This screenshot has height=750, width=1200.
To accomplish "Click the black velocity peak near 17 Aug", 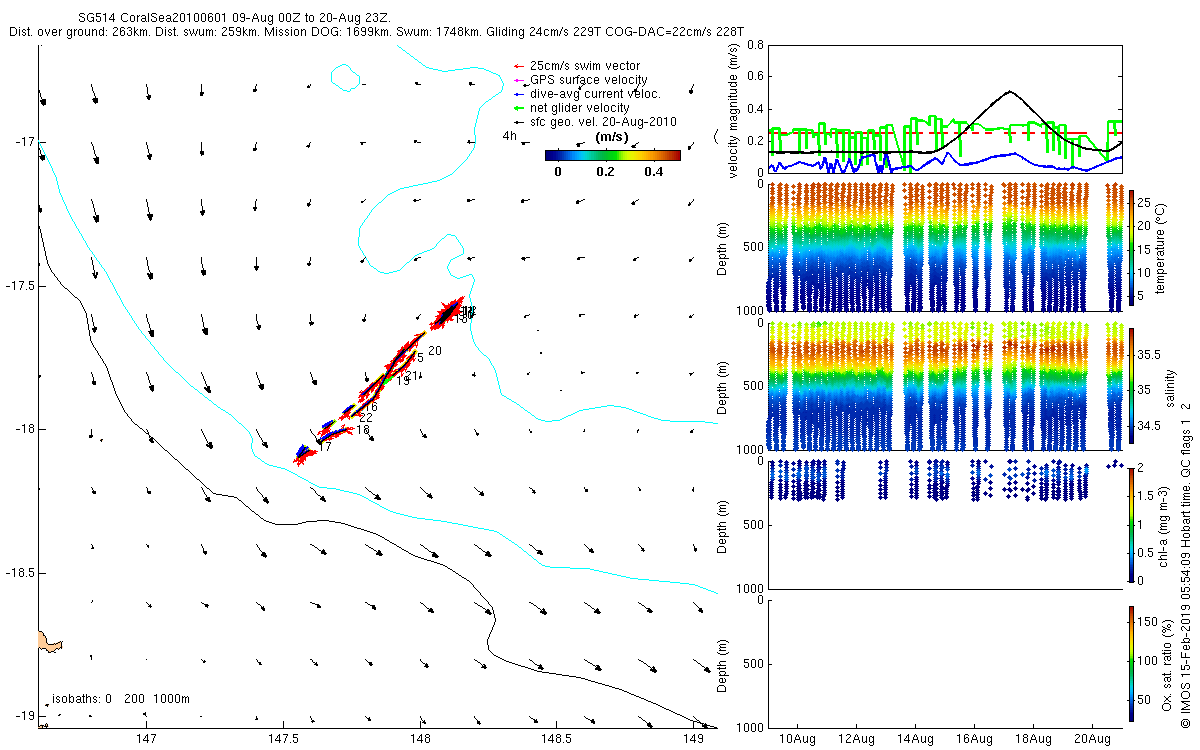I will (1010, 92).
